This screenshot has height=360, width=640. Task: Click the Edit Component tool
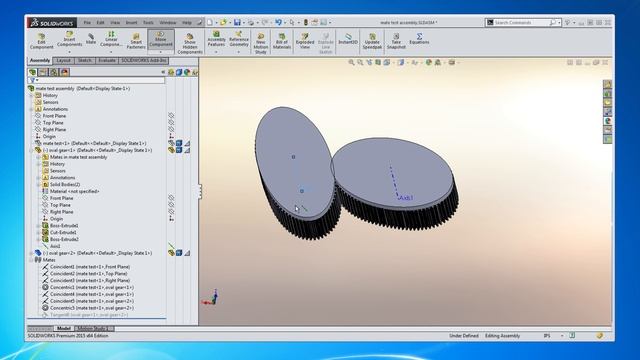click(41, 41)
